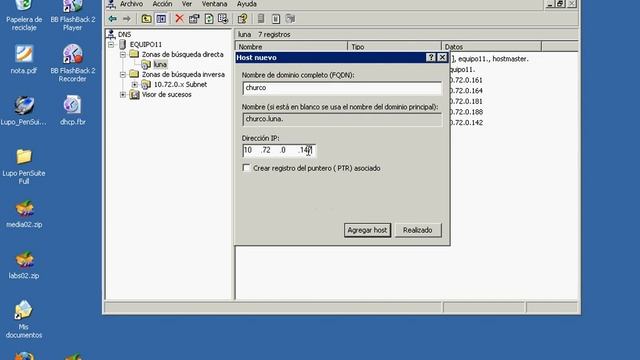640x360 pixels.
Task: Click the Help toolbar icon with question mark
Action: tap(242, 19)
